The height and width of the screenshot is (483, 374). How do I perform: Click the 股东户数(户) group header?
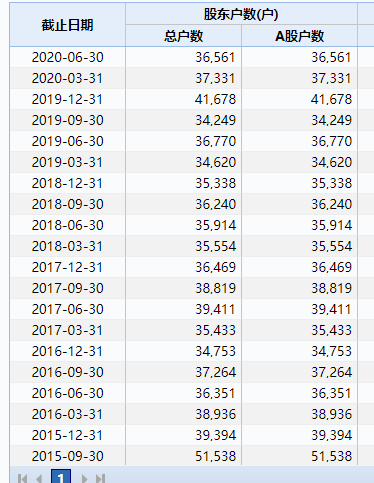point(241,14)
